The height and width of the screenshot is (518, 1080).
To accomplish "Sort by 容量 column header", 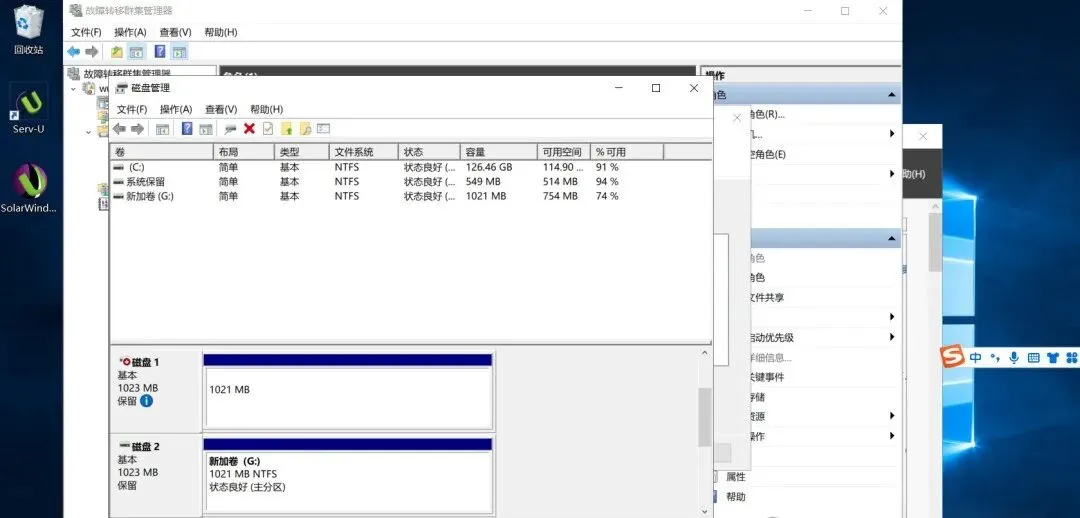I will pyautogui.click(x=498, y=152).
